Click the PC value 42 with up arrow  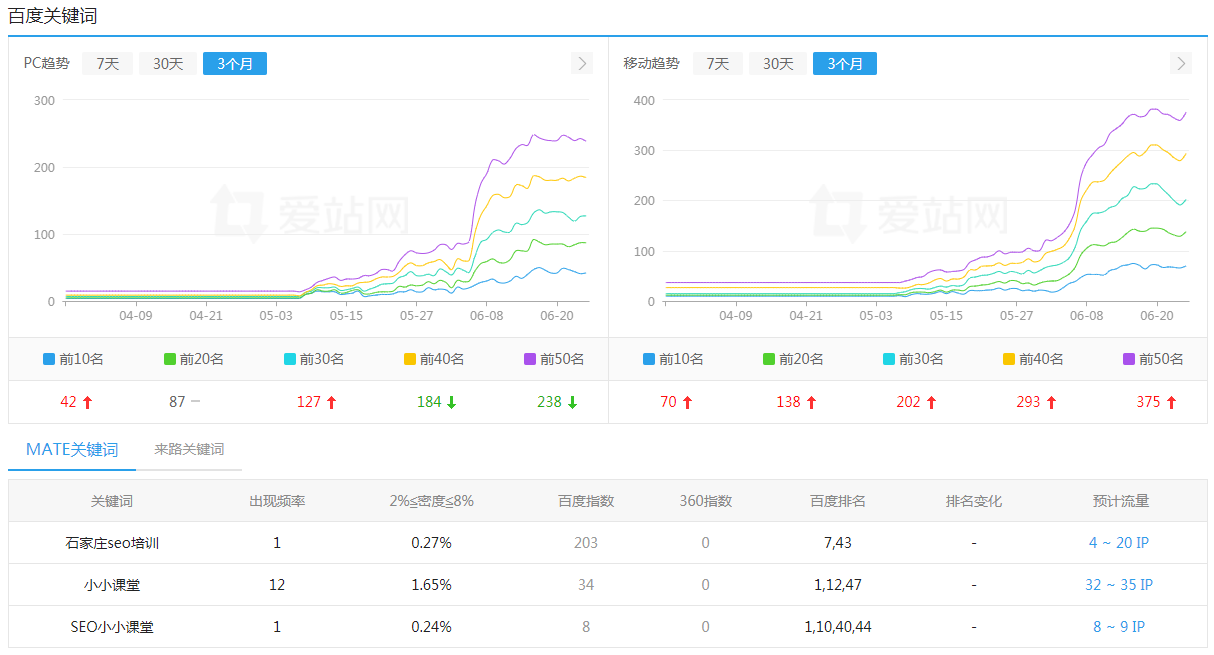pyautogui.click(x=76, y=402)
